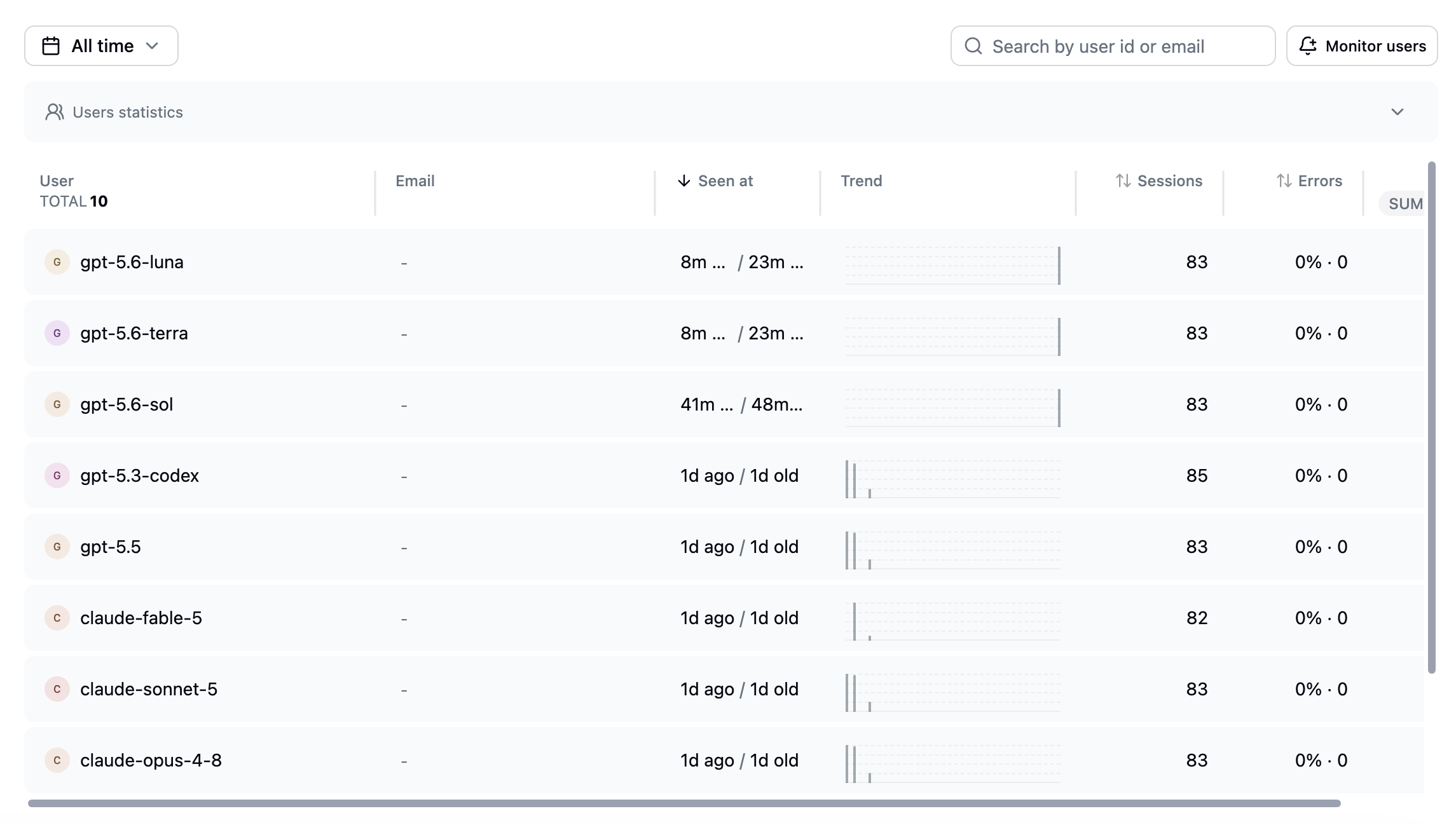1456x825 pixels.
Task: Open the claude-opus-4-8 user row
Action: [x=725, y=760]
